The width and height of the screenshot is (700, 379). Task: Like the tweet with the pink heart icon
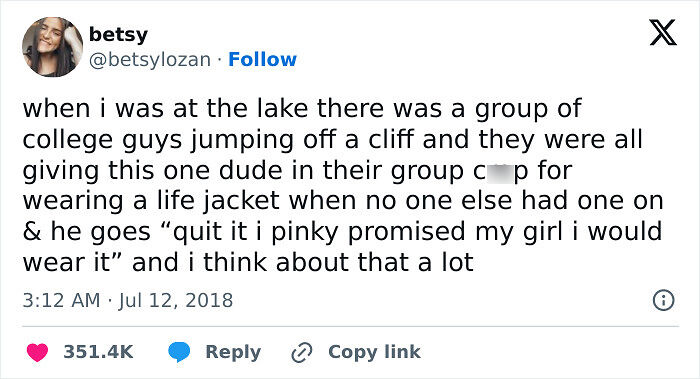[38, 352]
